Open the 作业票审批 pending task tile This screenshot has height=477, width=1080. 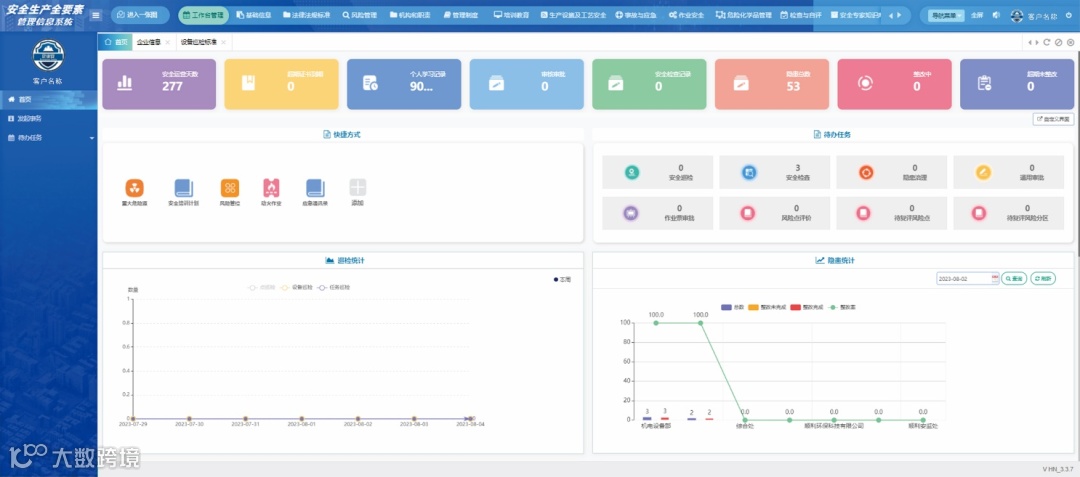click(658, 213)
